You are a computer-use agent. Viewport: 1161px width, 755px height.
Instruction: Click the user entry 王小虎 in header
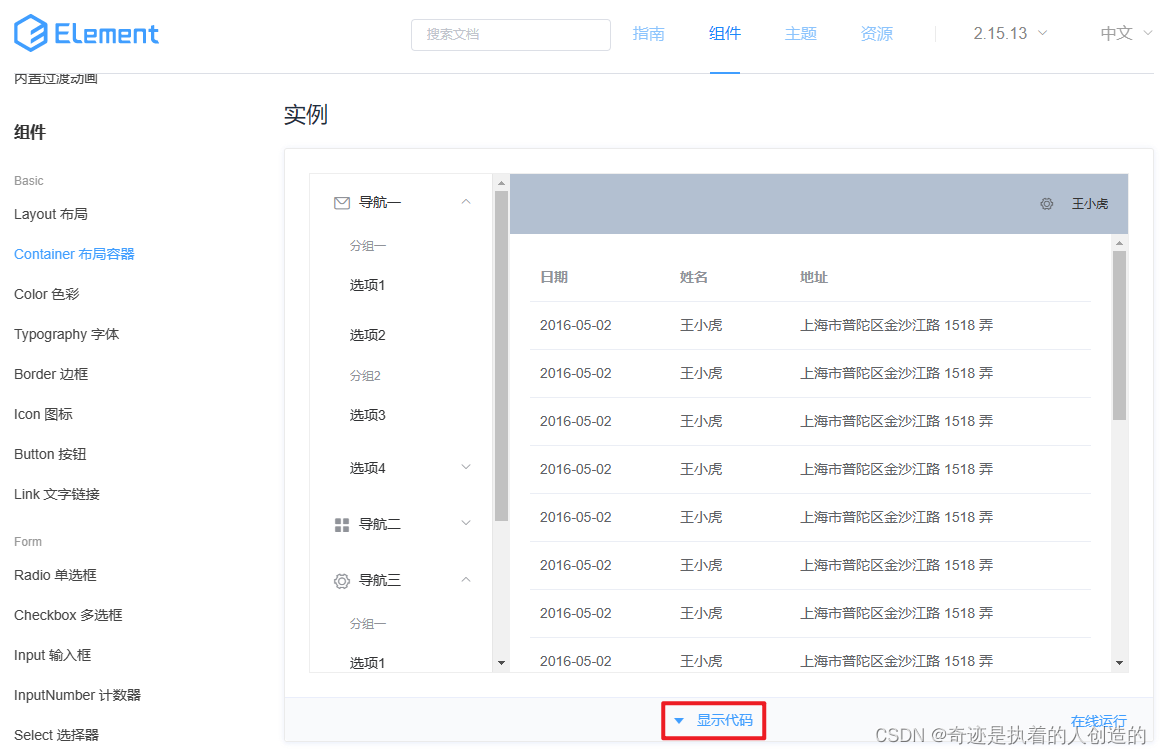[x=1089, y=203]
